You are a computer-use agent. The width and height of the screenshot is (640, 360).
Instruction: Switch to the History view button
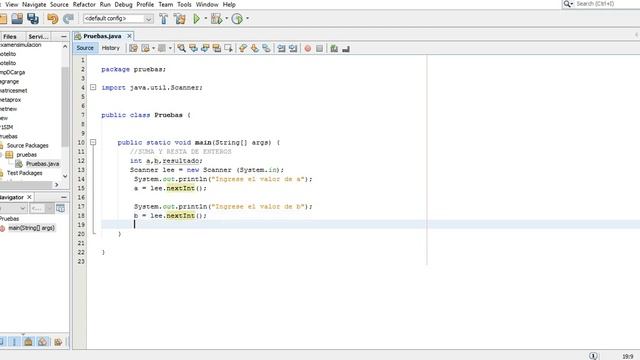tap(111, 48)
